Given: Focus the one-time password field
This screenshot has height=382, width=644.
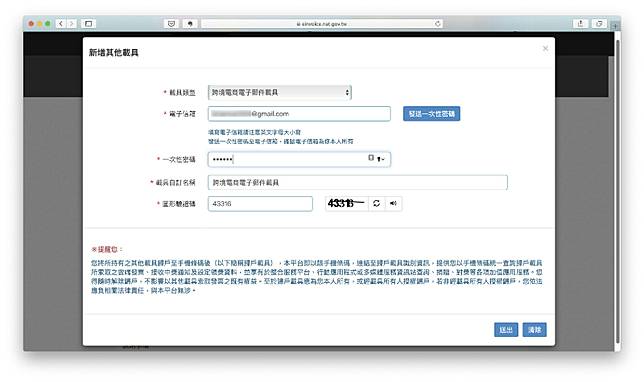Looking at the screenshot, I should [299, 159].
